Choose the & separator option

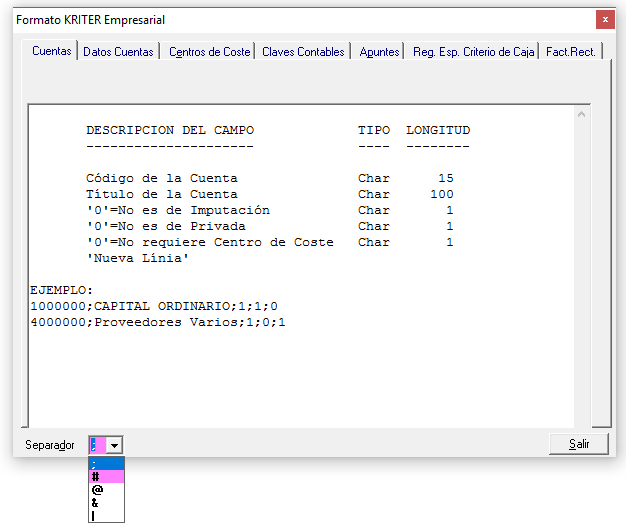[x=106, y=503]
